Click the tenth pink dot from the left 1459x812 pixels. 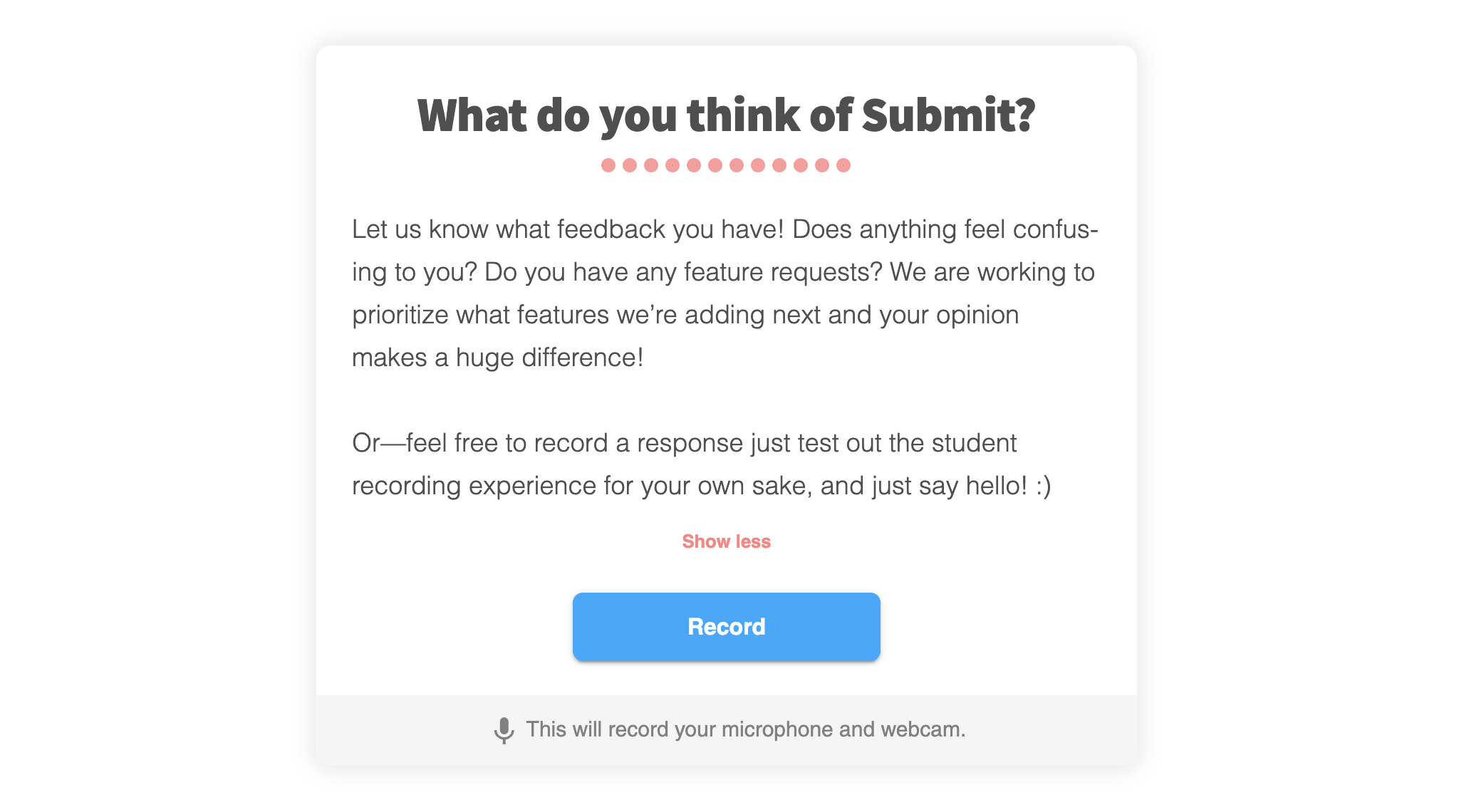tap(801, 165)
